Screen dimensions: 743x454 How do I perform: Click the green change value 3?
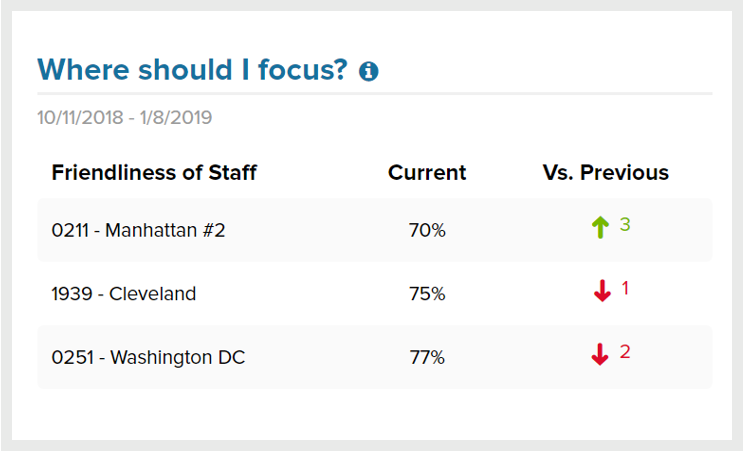click(625, 224)
